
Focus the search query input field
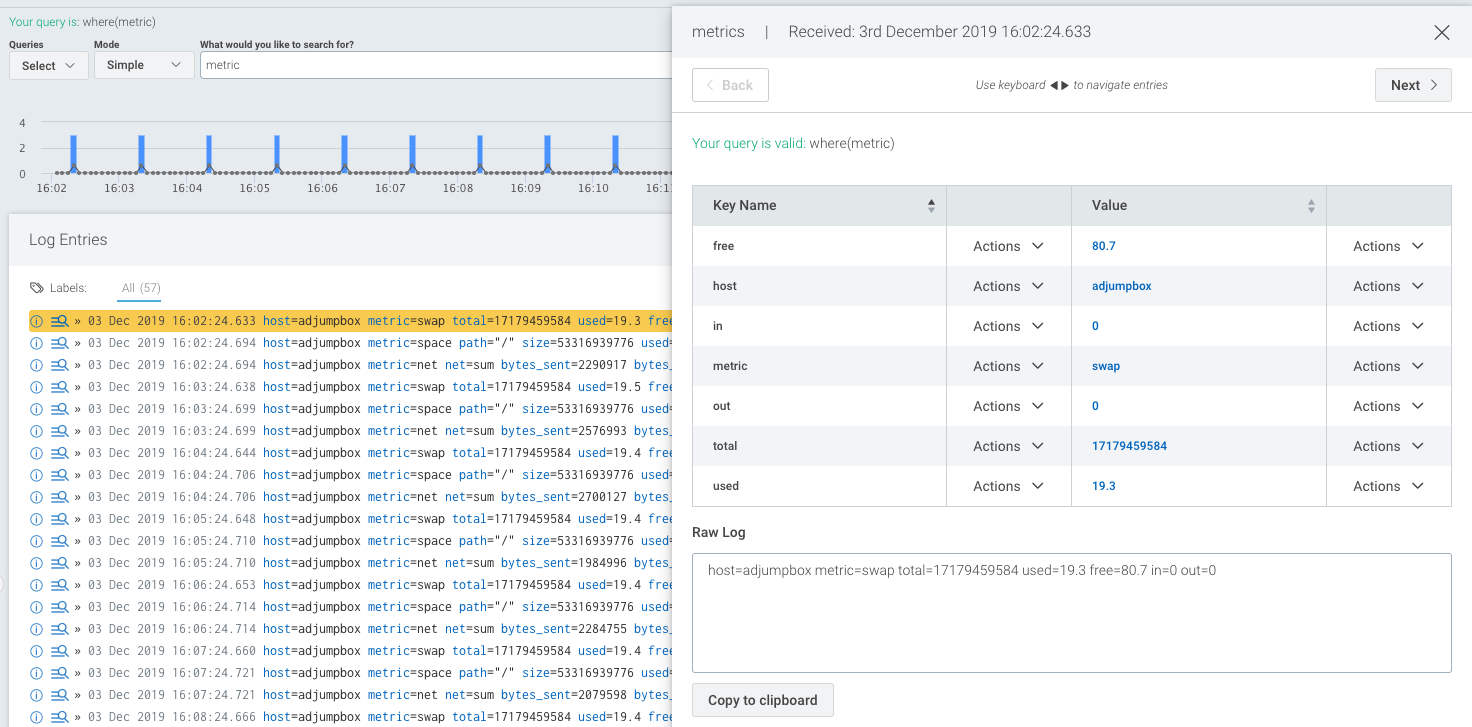pos(435,65)
